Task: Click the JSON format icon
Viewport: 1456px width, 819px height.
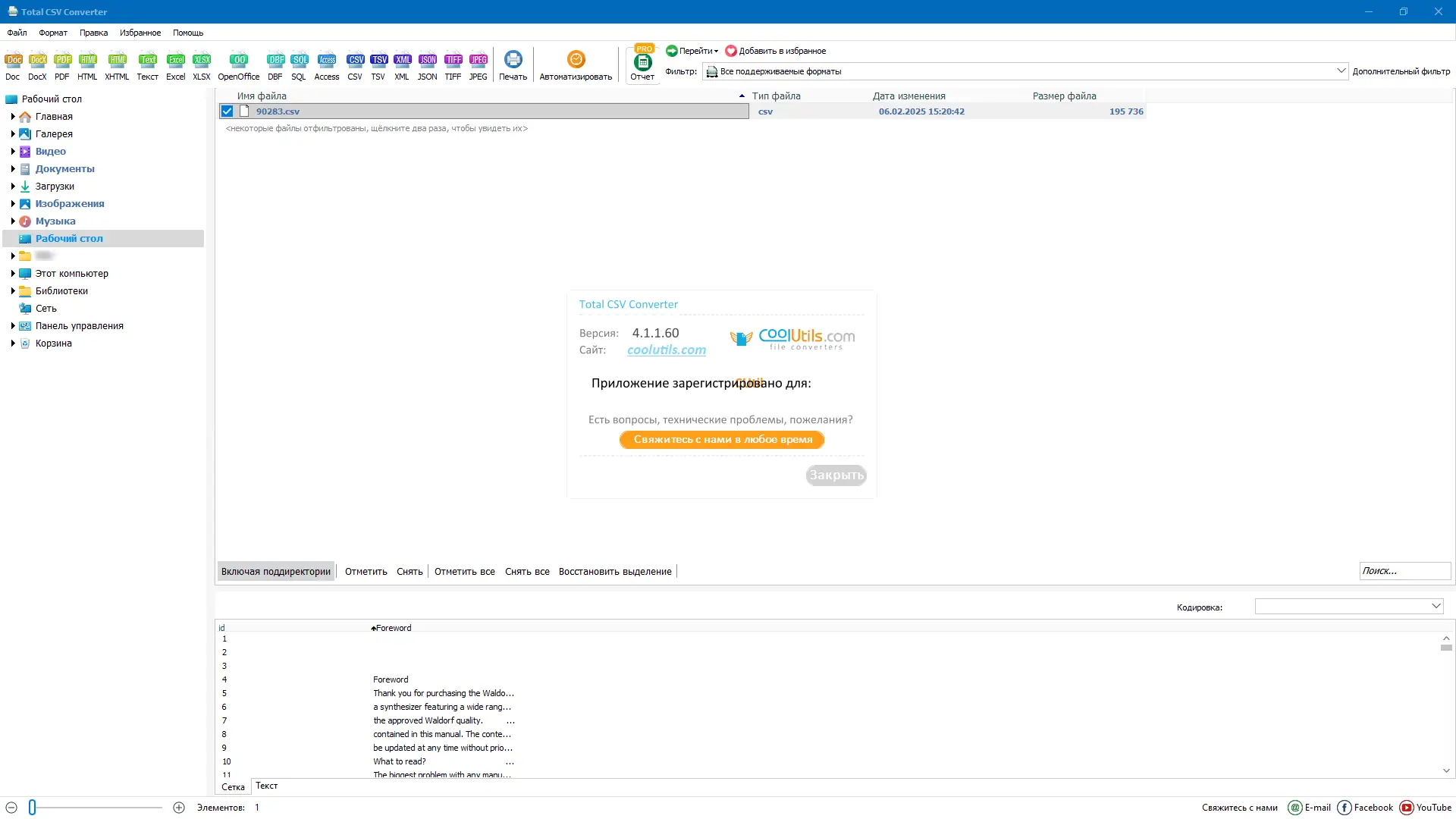Action: click(x=427, y=65)
